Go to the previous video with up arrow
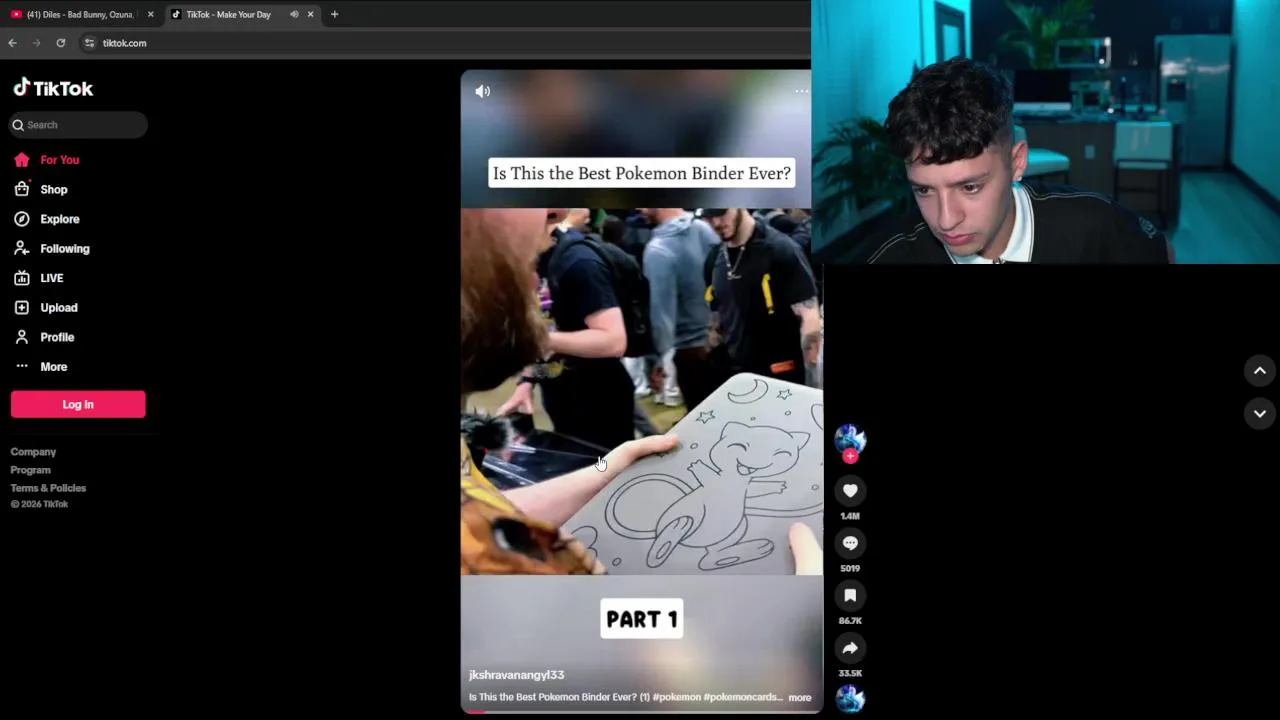The image size is (1280, 720). [1260, 371]
